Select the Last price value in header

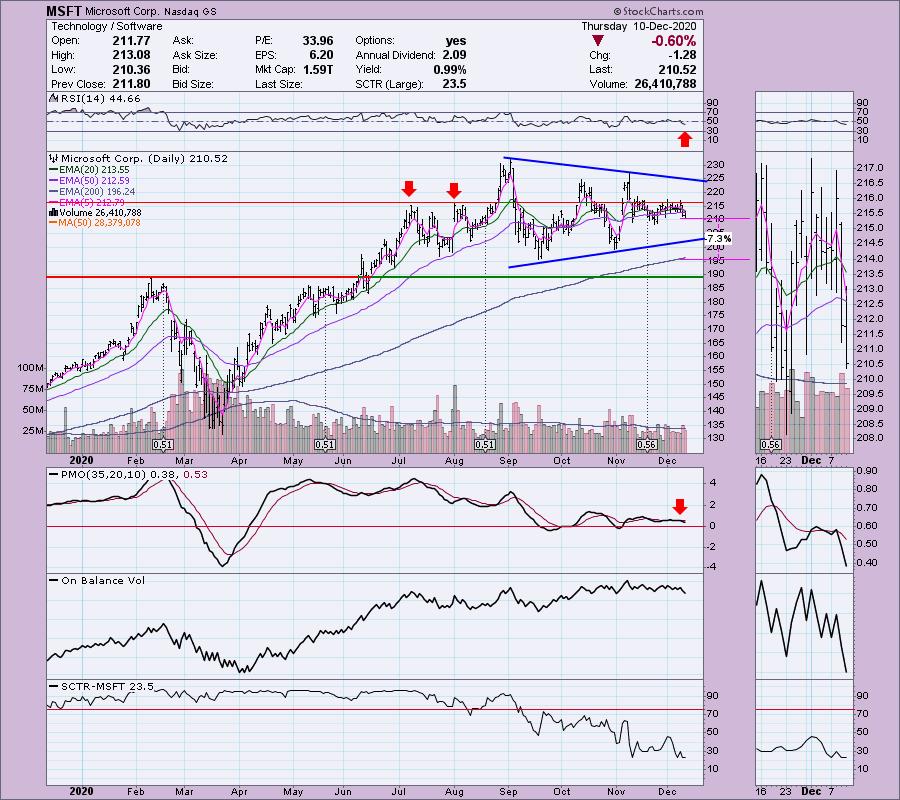click(677, 69)
